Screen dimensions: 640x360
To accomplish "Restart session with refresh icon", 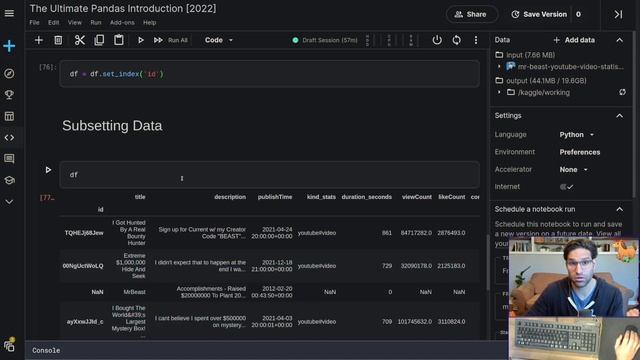I will click(x=457, y=40).
